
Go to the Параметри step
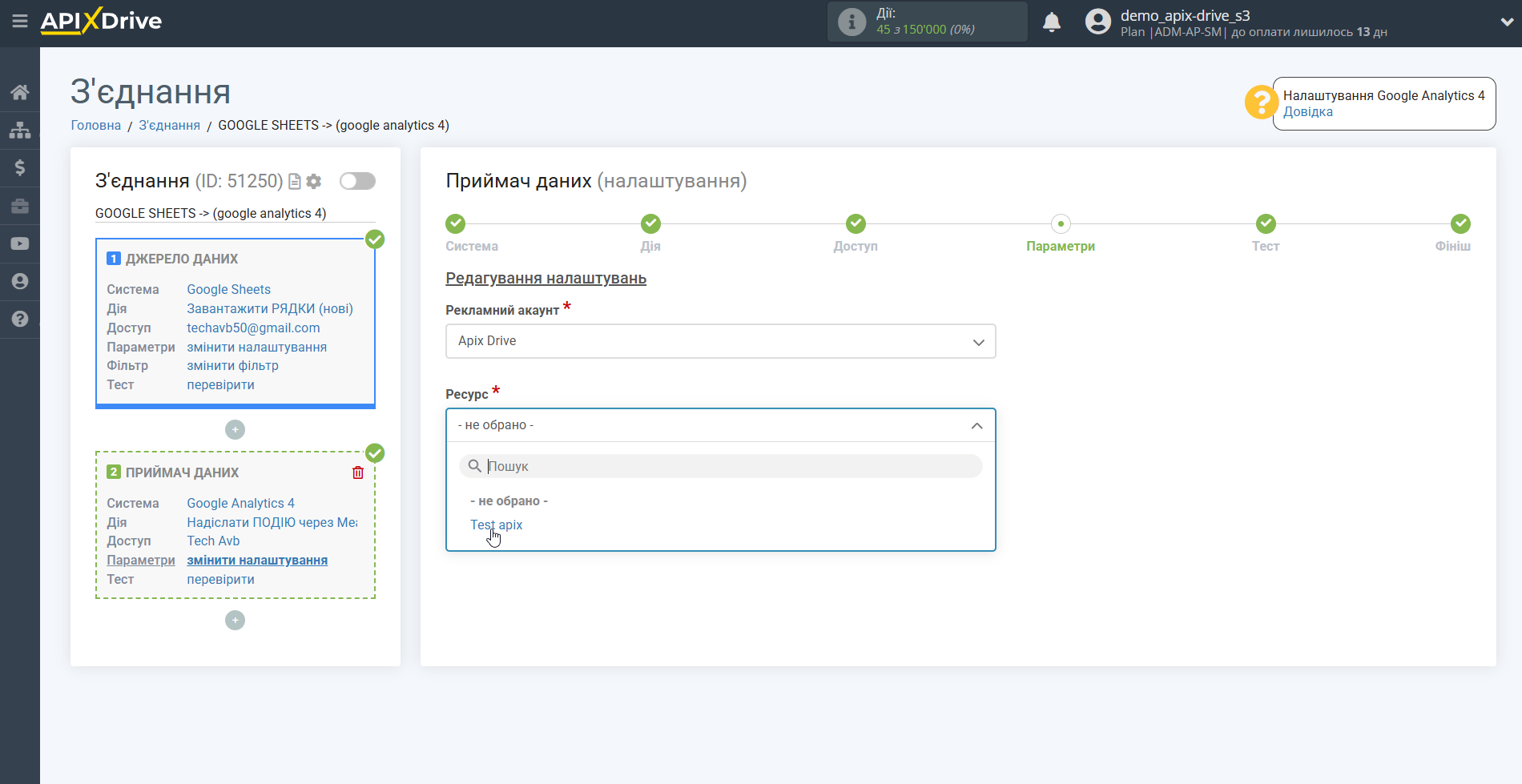[1061, 223]
